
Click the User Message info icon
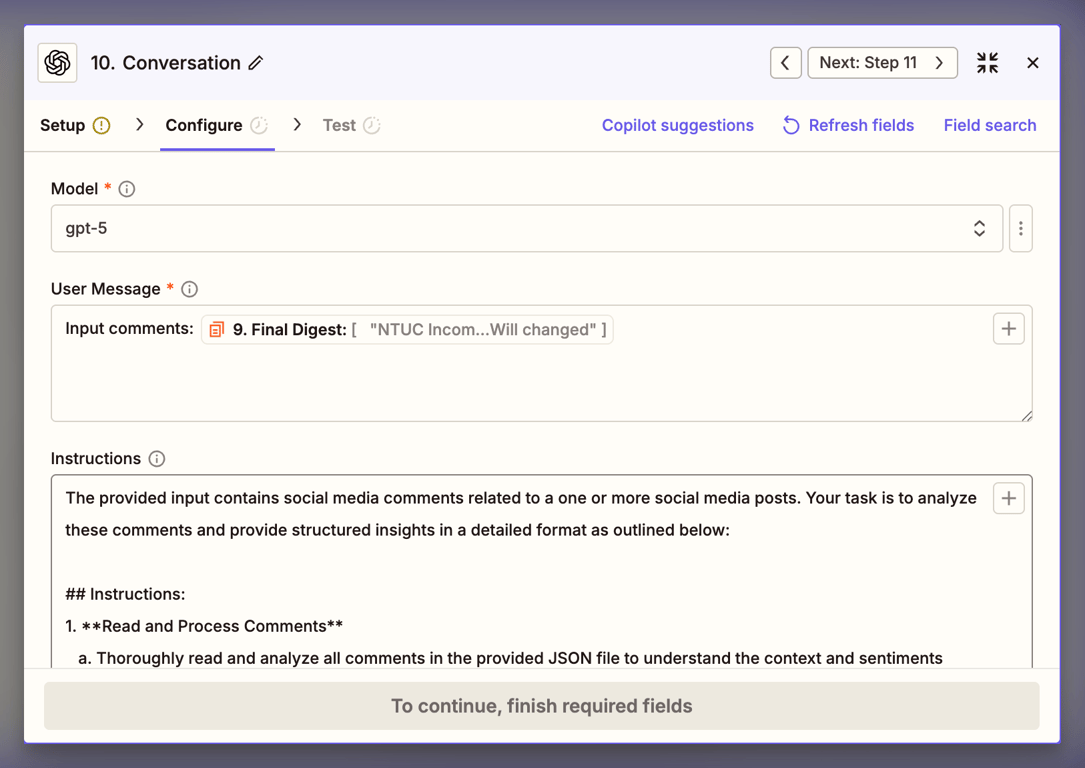click(189, 289)
